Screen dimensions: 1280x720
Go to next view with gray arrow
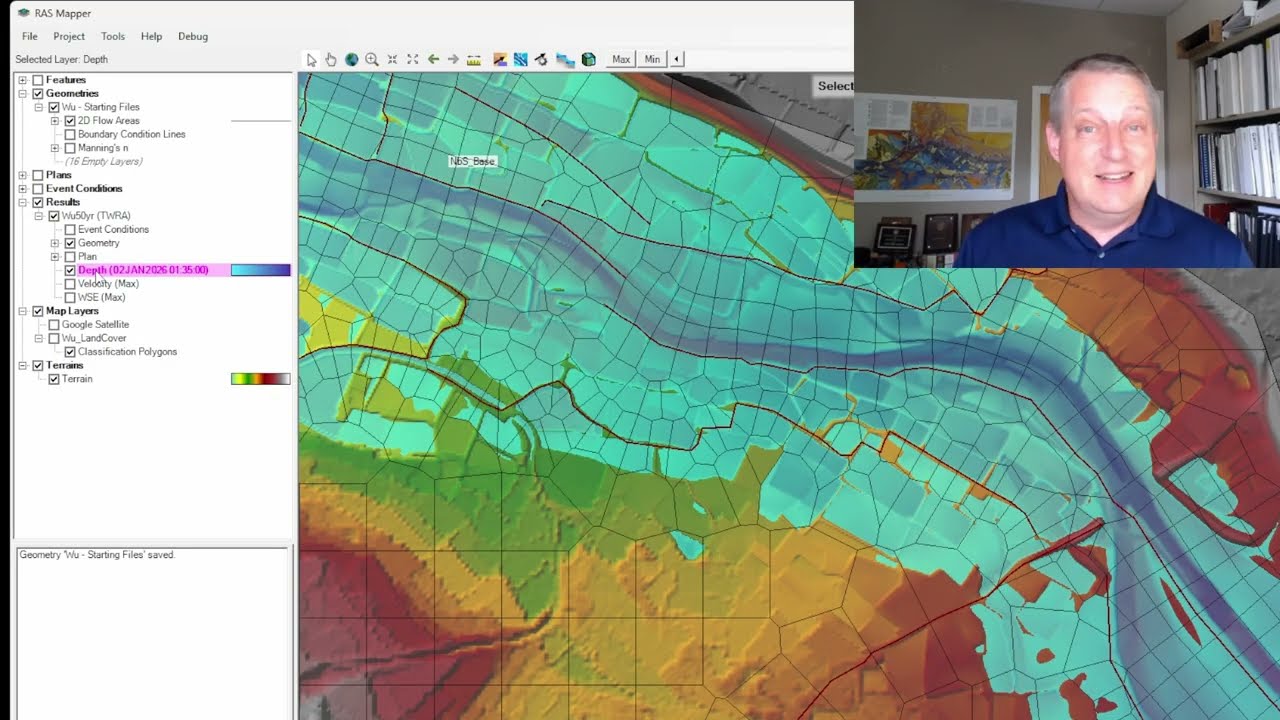[x=453, y=60]
